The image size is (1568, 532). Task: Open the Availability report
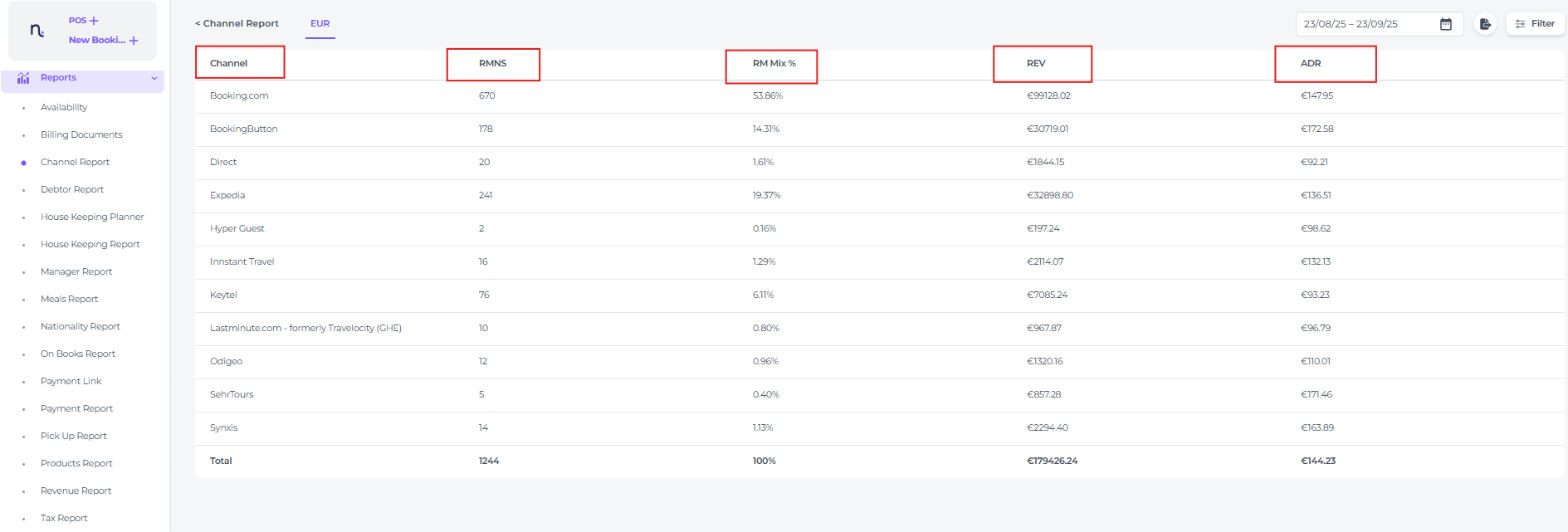(x=64, y=107)
